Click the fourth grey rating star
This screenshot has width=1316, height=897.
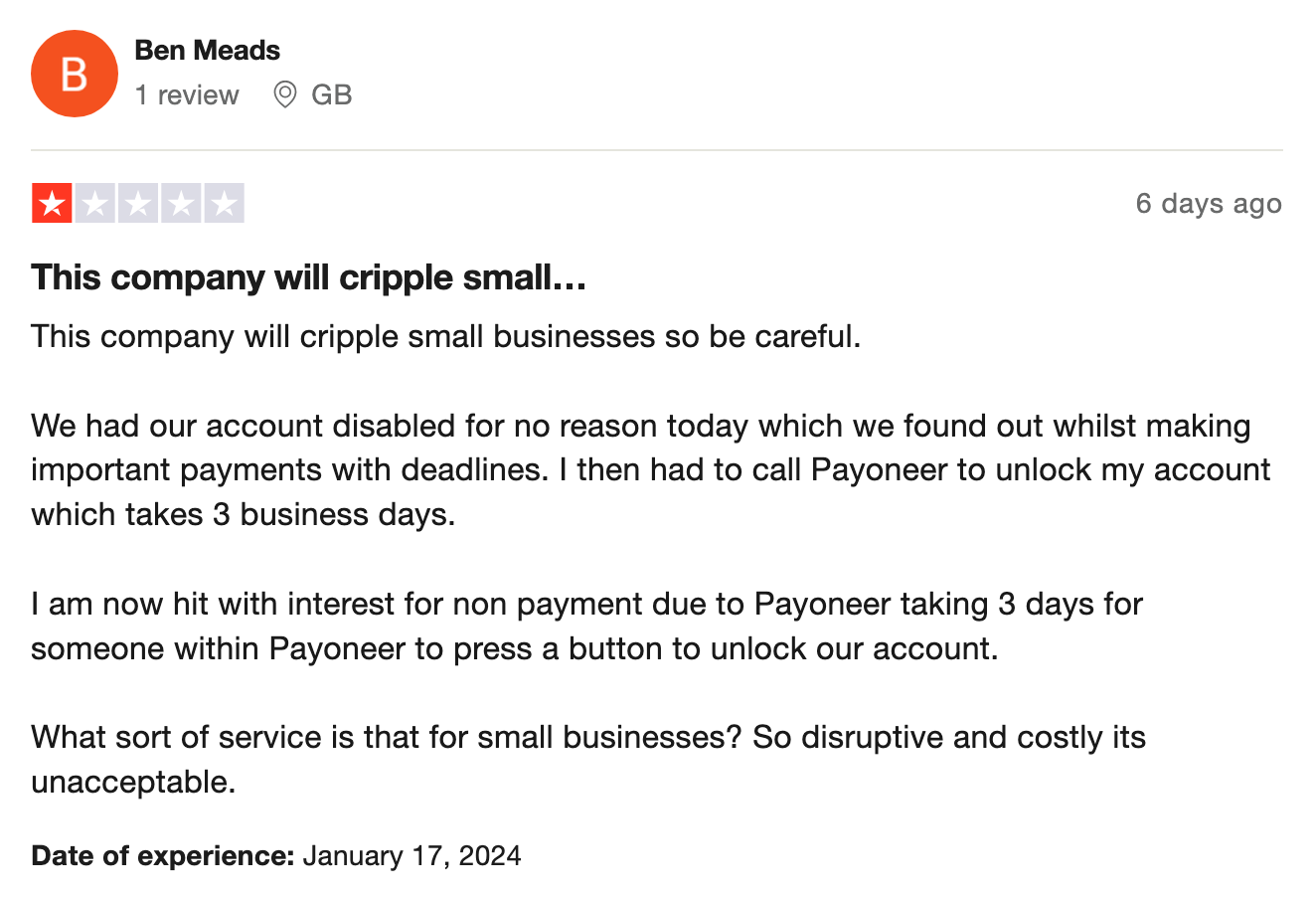click(x=181, y=204)
